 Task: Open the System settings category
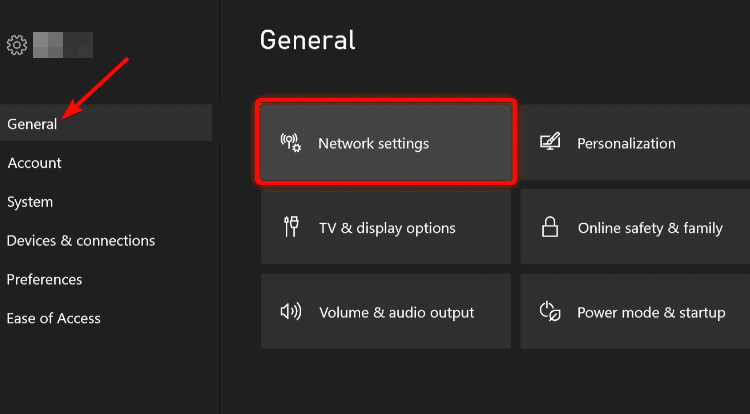click(x=30, y=202)
